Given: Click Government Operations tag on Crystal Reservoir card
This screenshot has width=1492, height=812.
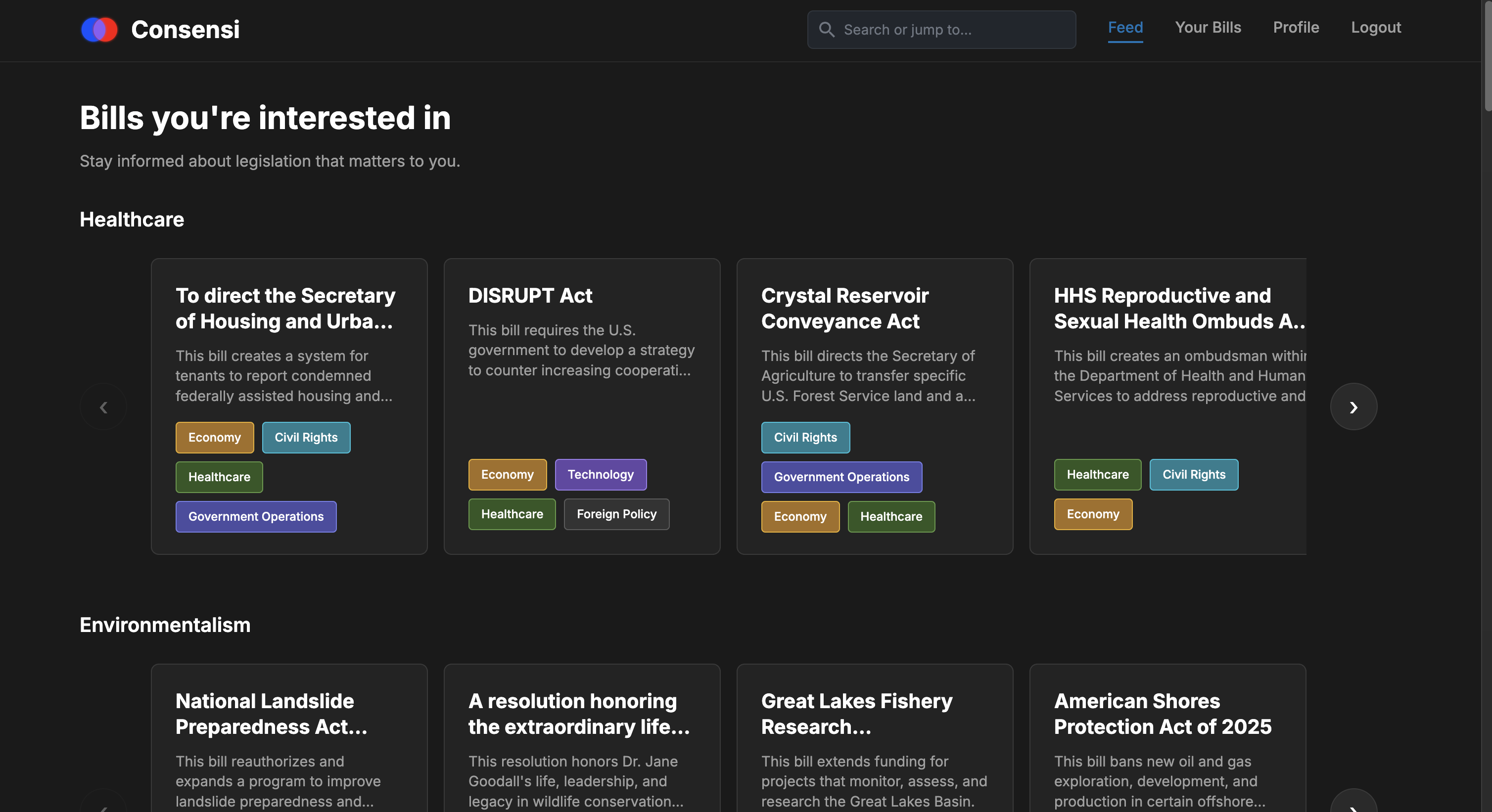Looking at the screenshot, I should pyautogui.click(x=841, y=477).
